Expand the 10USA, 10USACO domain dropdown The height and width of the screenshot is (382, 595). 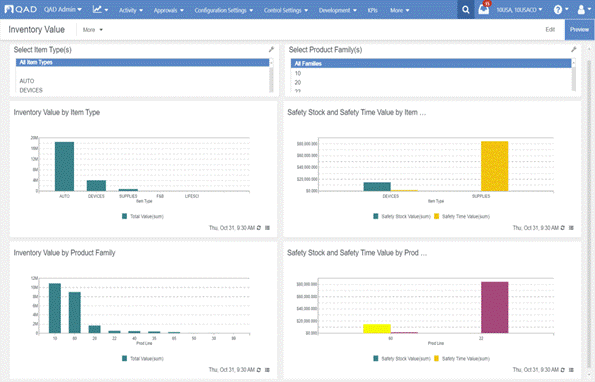[x=519, y=10]
